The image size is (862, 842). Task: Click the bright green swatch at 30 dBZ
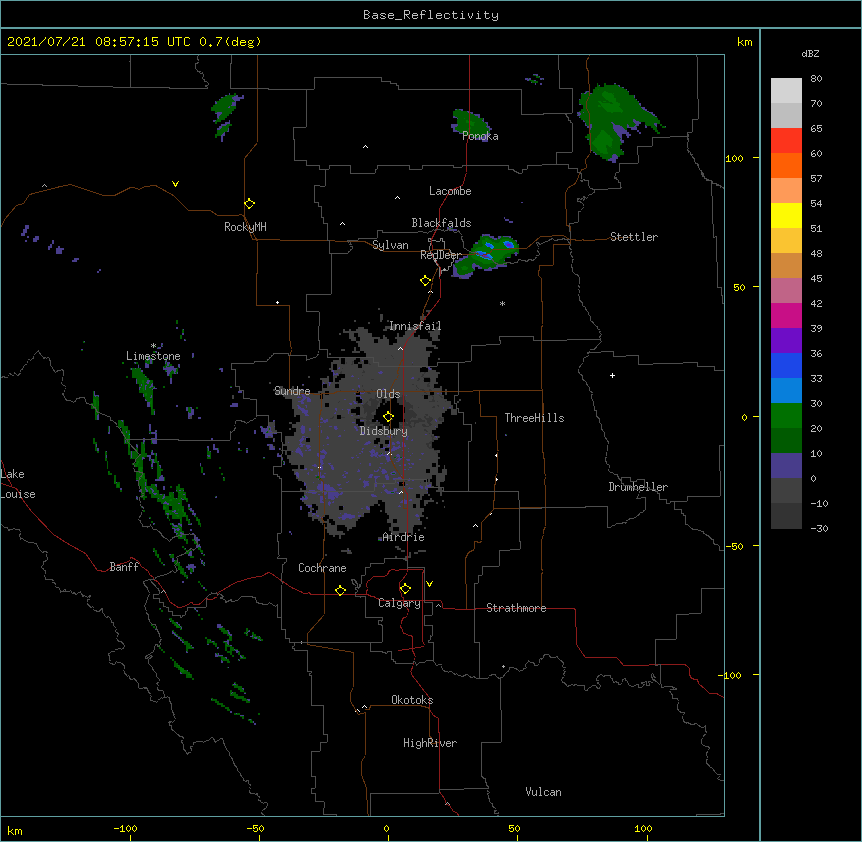(786, 416)
